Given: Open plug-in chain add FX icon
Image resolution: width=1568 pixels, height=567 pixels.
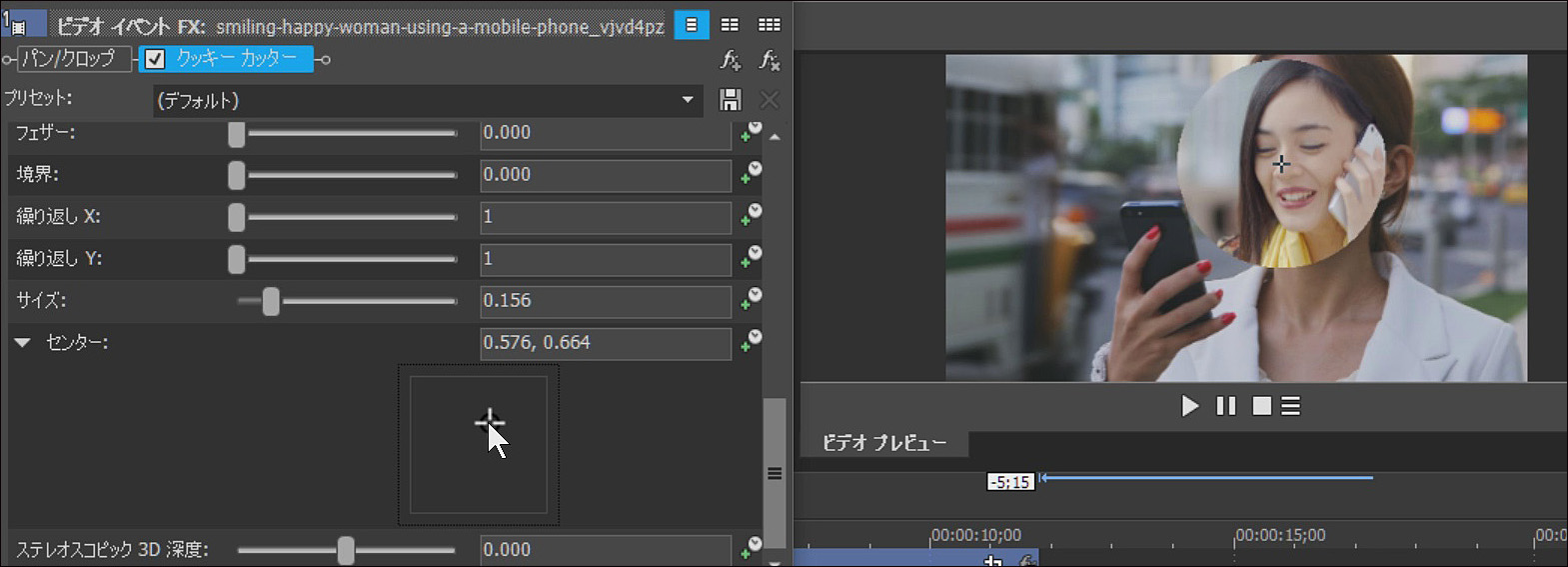Looking at the screenshot, I should pyautogui.click(x=731, y=61).
